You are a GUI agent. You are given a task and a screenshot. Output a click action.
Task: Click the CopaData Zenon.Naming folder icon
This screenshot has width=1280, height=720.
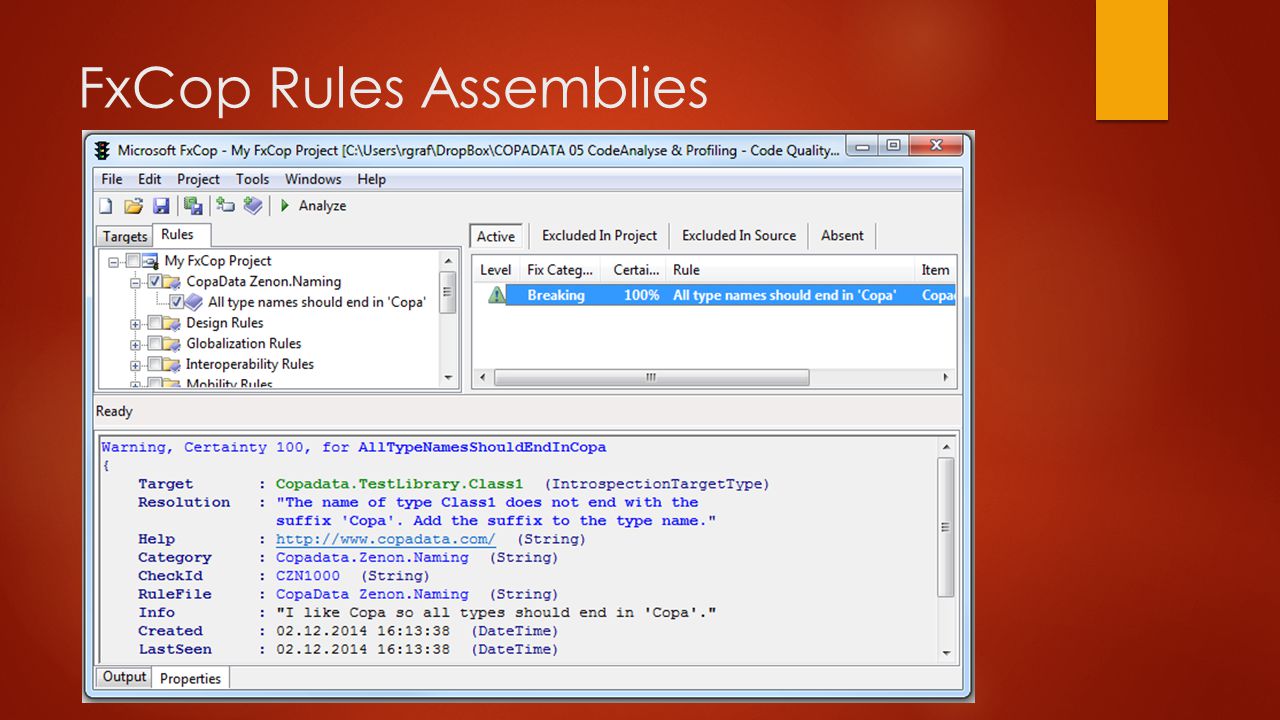[173, 282]
